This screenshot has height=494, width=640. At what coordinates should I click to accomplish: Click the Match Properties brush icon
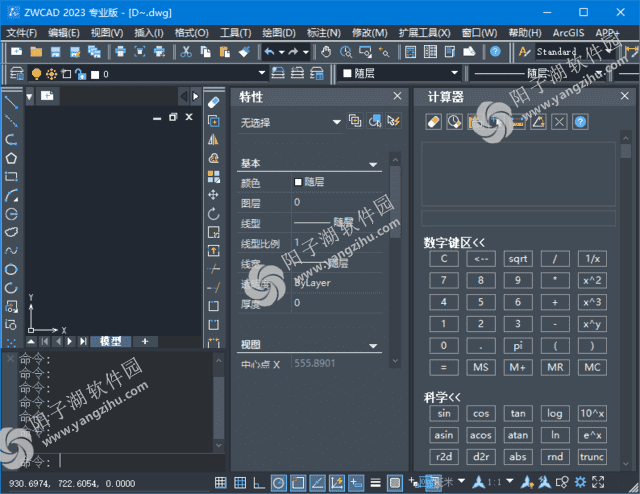[244, 52]
